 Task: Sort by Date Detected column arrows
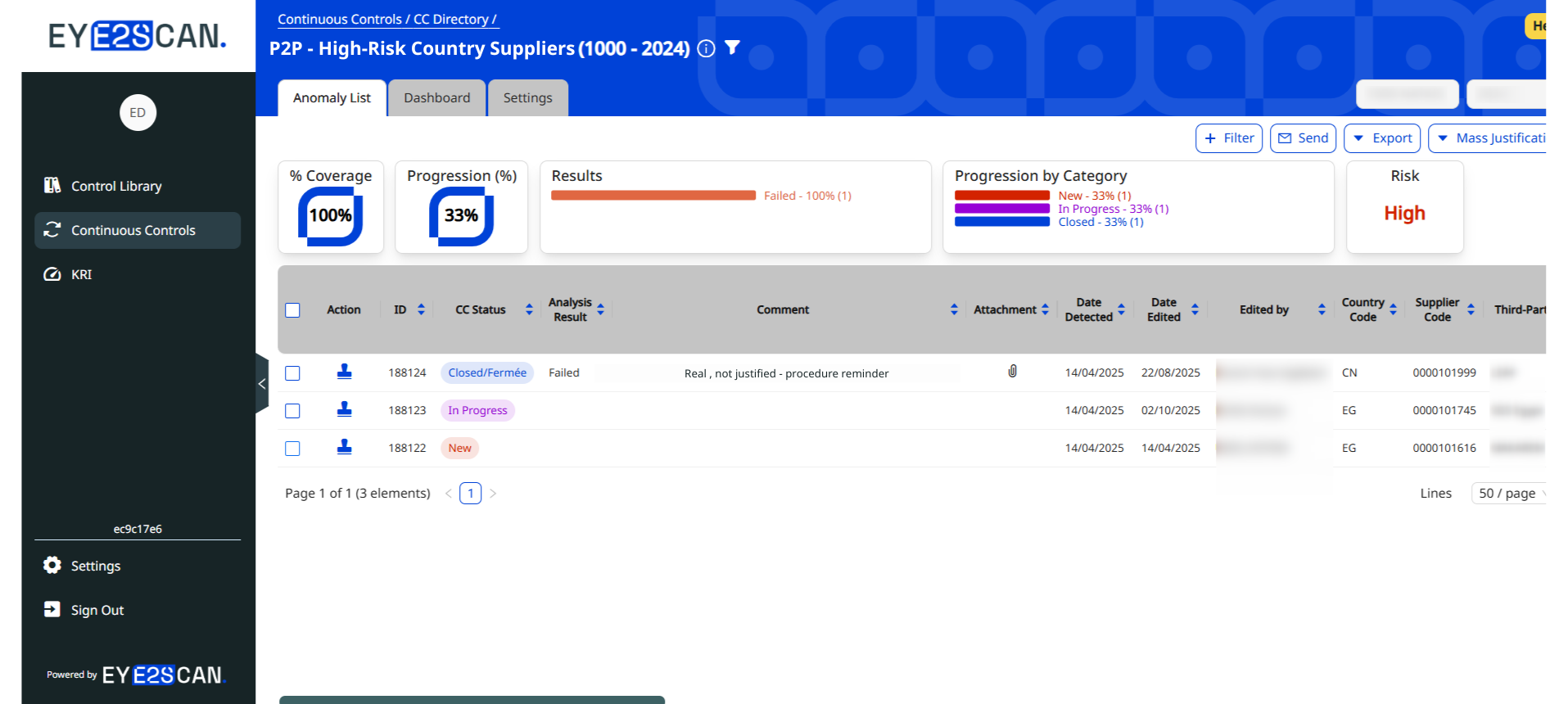coord(1121,309)
